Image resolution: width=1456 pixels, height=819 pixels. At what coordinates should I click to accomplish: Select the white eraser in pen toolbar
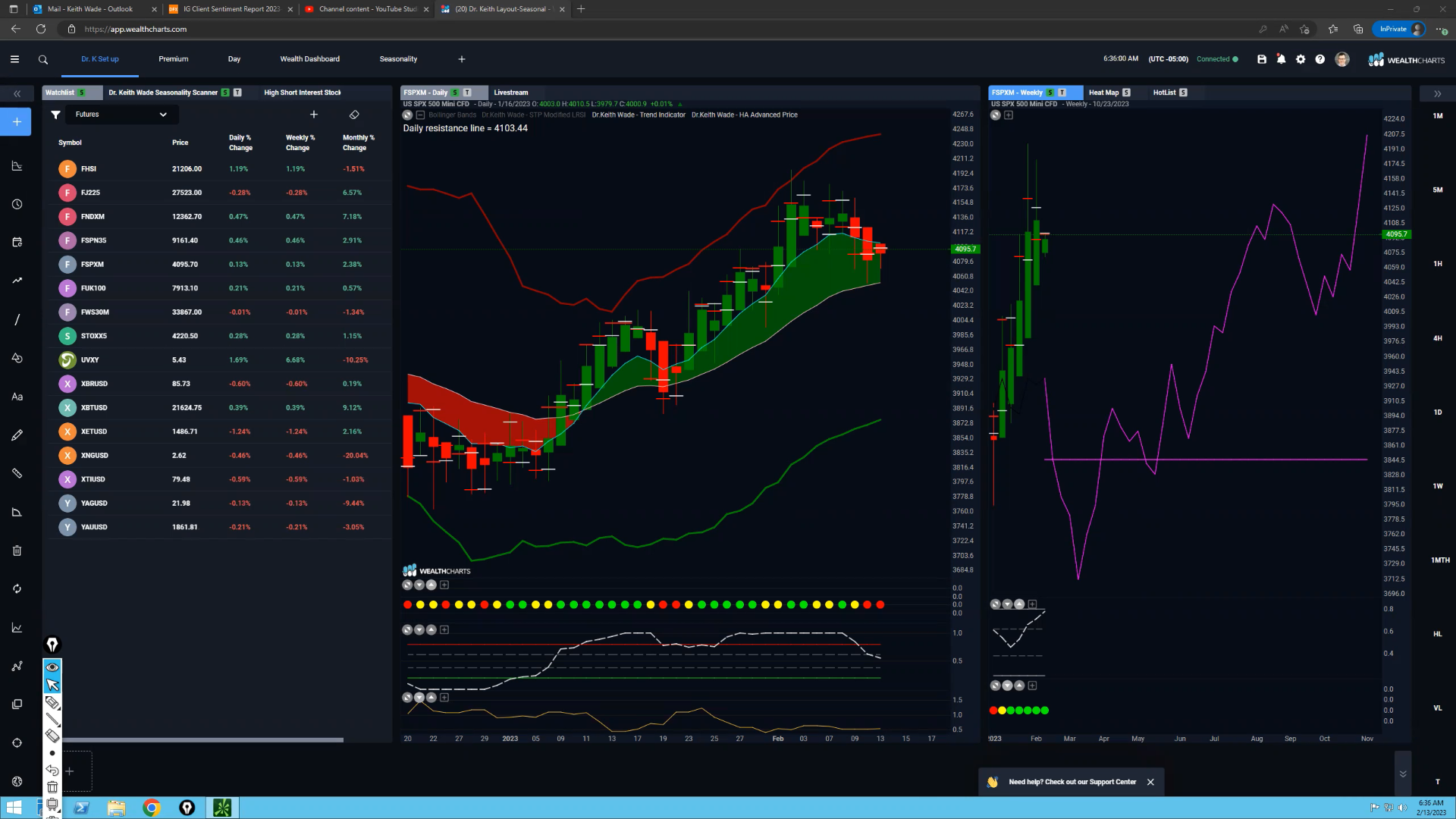[x=52, y=735]
